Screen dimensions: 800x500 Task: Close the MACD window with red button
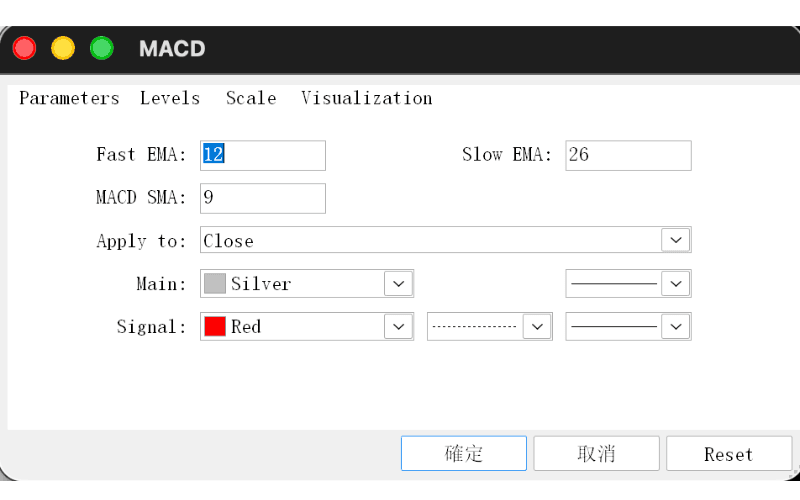coord(24,48)
